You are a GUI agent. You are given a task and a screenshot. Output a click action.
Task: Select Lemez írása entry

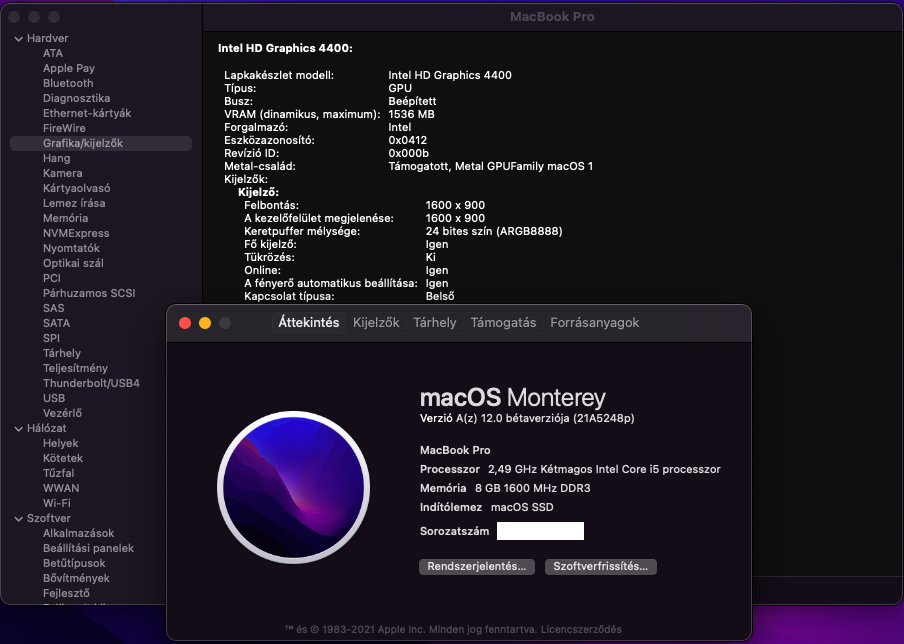click(74, 203)
